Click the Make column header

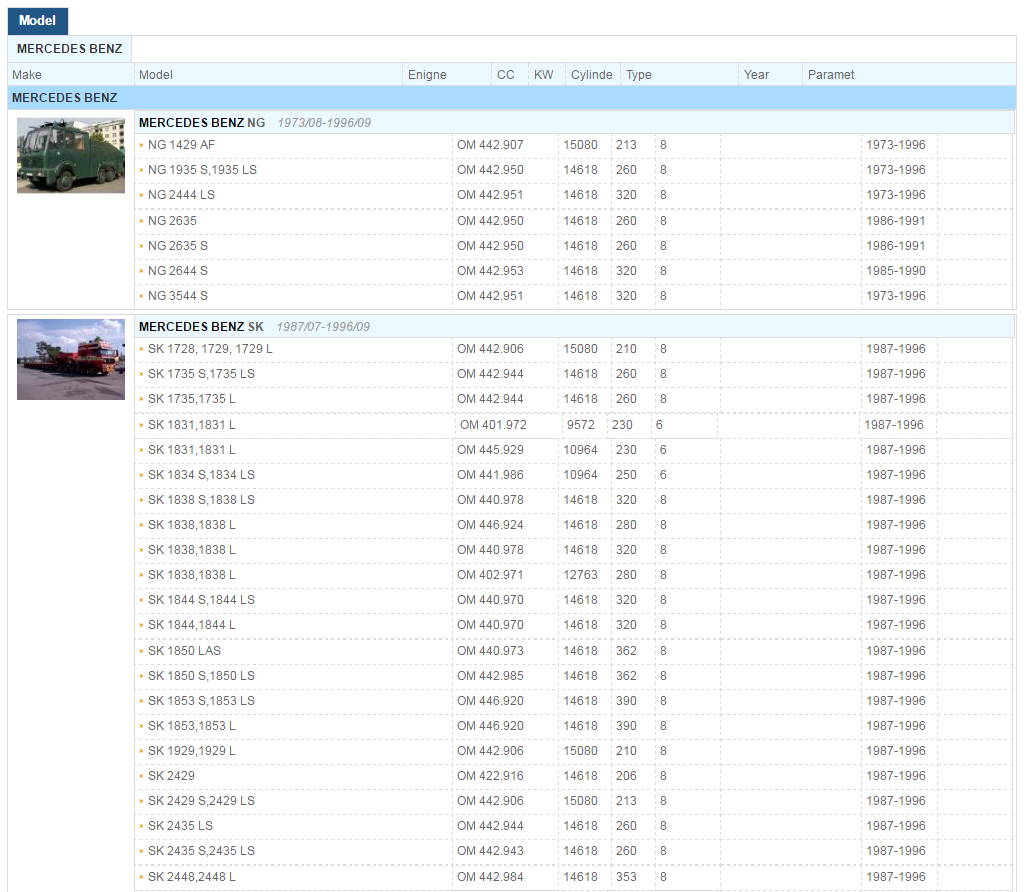coord(27,75)
